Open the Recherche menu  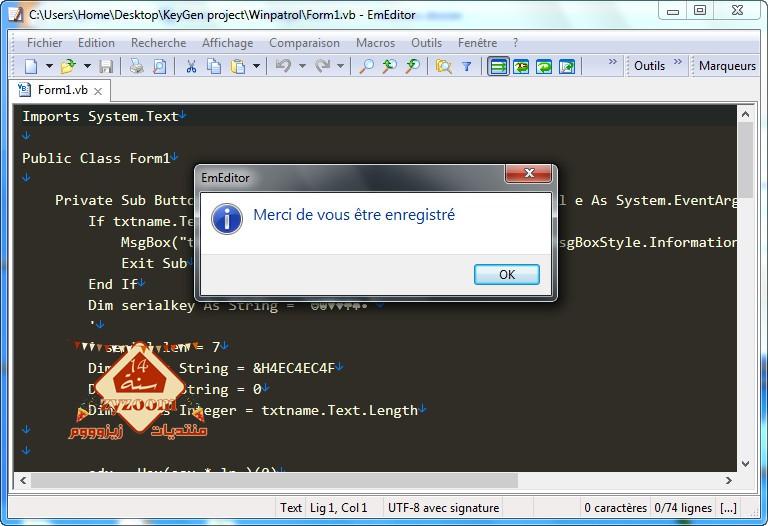(158, 43)
